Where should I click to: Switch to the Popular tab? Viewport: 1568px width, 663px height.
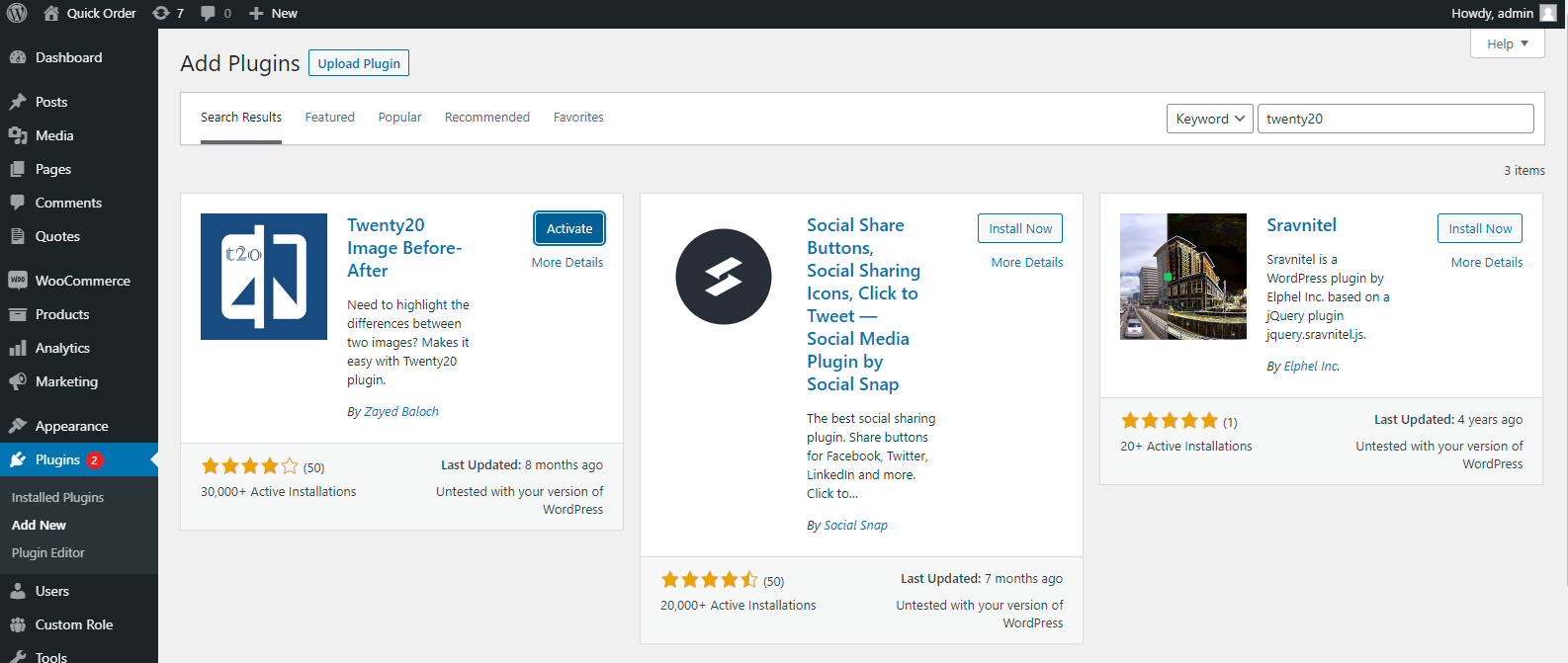(x=399, y=118)
